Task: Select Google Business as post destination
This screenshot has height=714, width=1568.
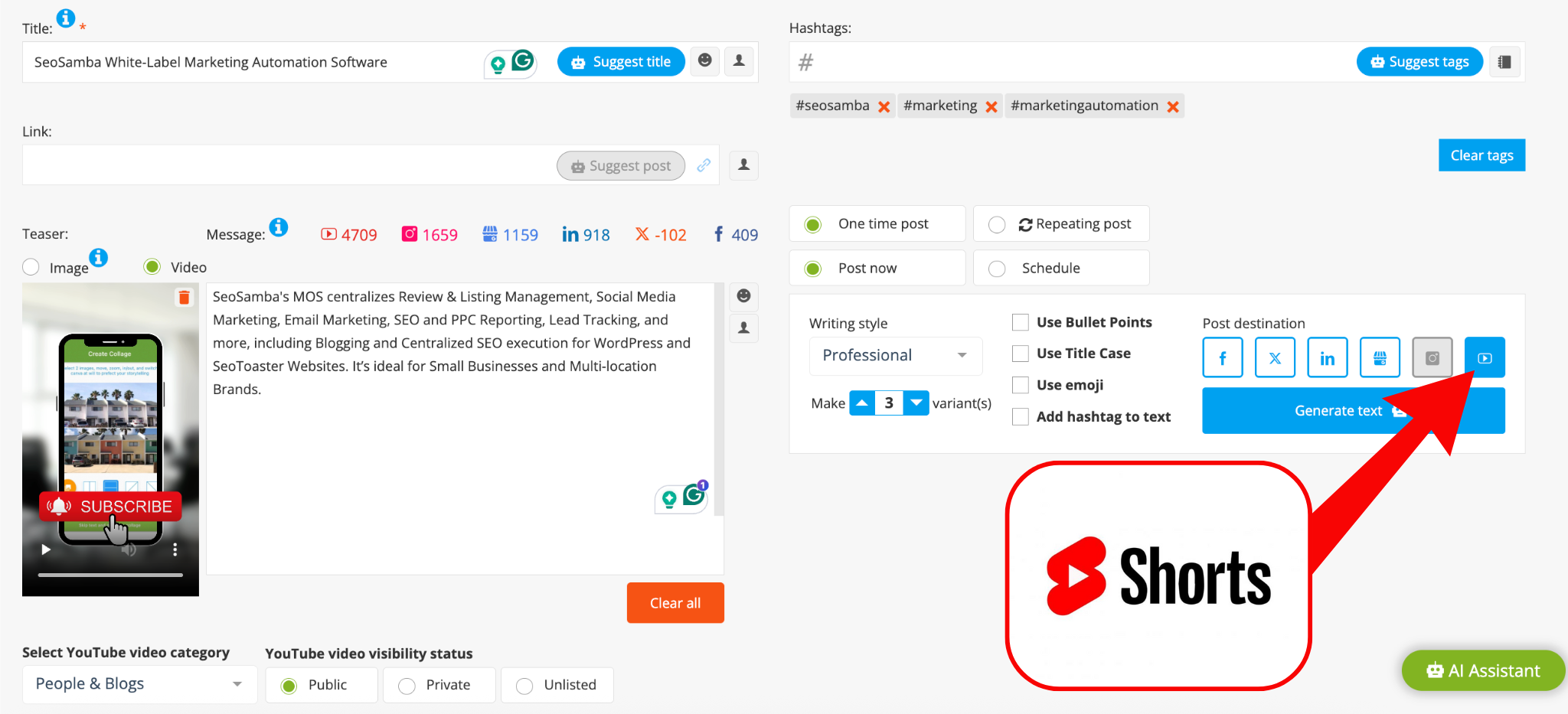Action: point(1380,357)
